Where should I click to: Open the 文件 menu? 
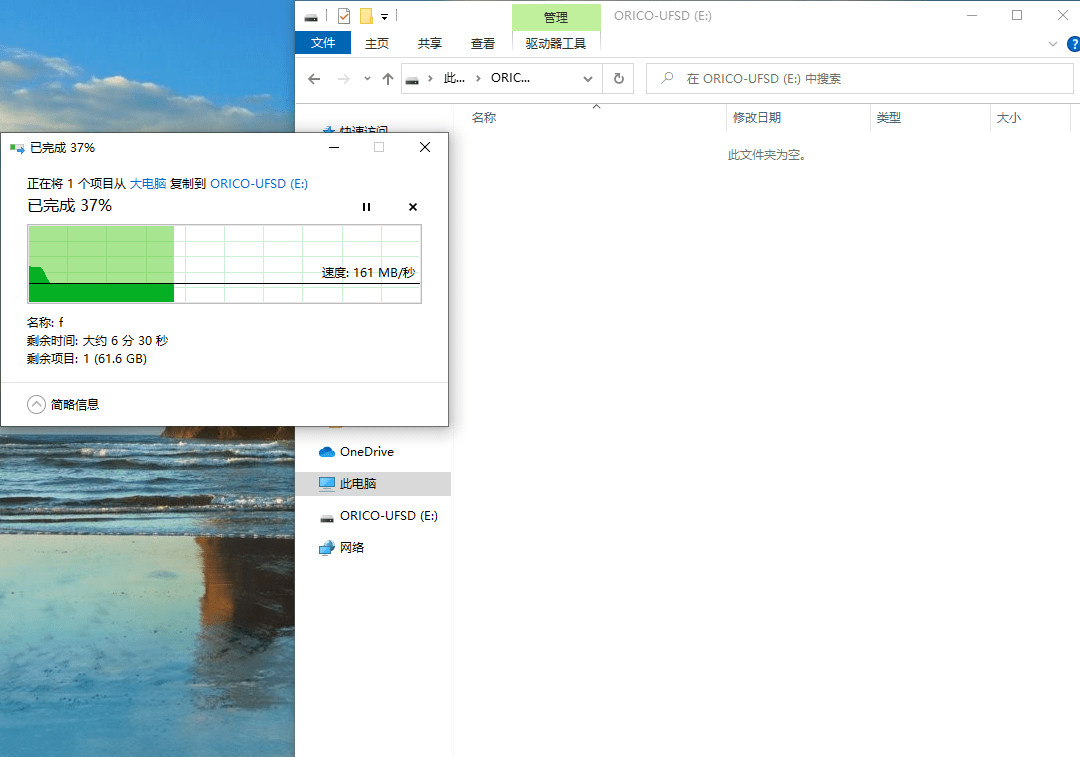tap(323, 43)
